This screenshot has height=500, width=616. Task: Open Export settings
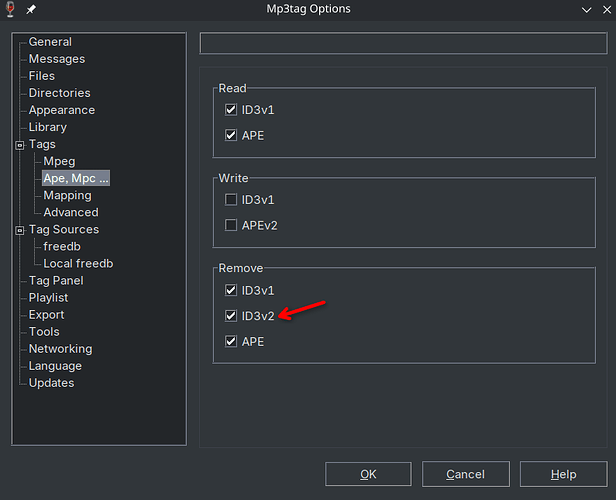46,315
